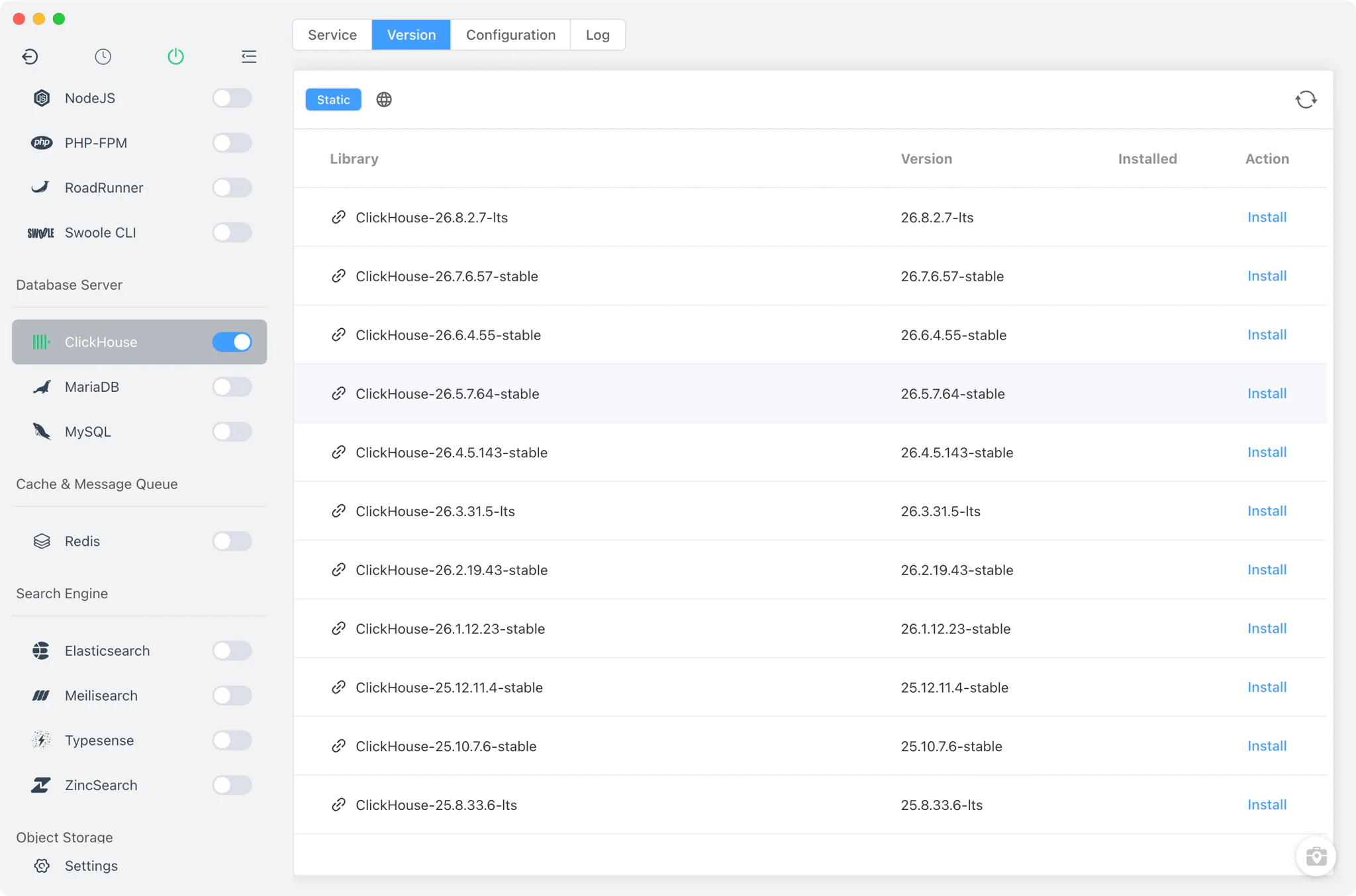Select the Meilisearch logo icon
The width and height of the screenshot is (1356, 896).
[x=41, y=695]
